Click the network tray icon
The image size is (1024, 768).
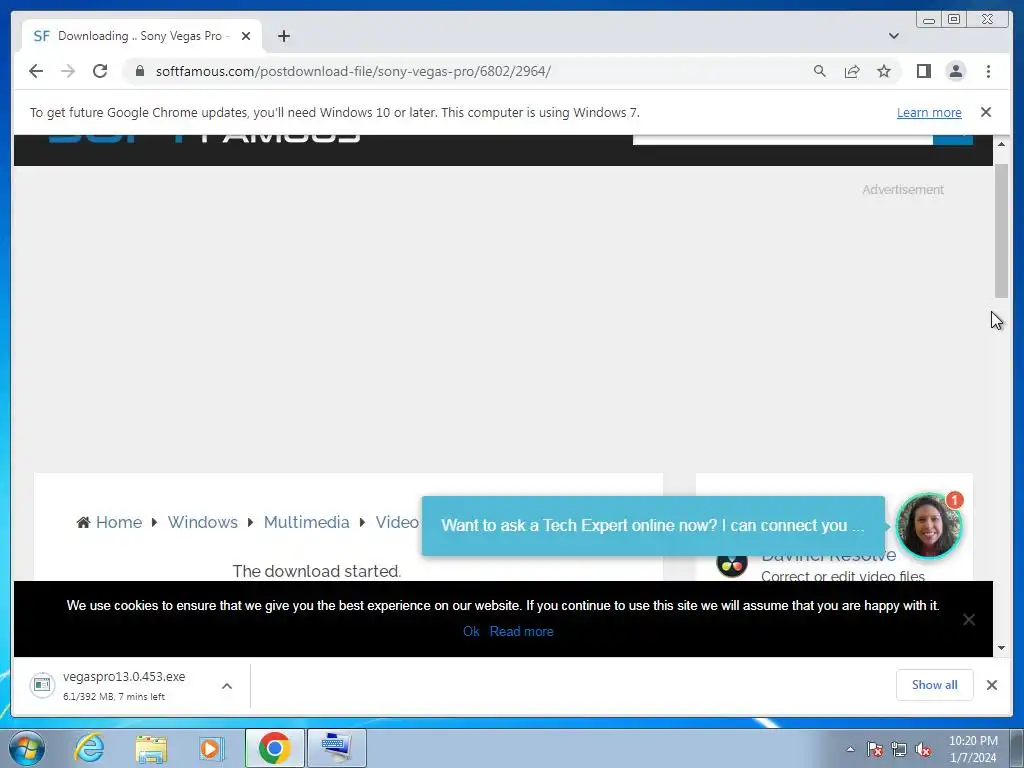click(x=899, y=749)
